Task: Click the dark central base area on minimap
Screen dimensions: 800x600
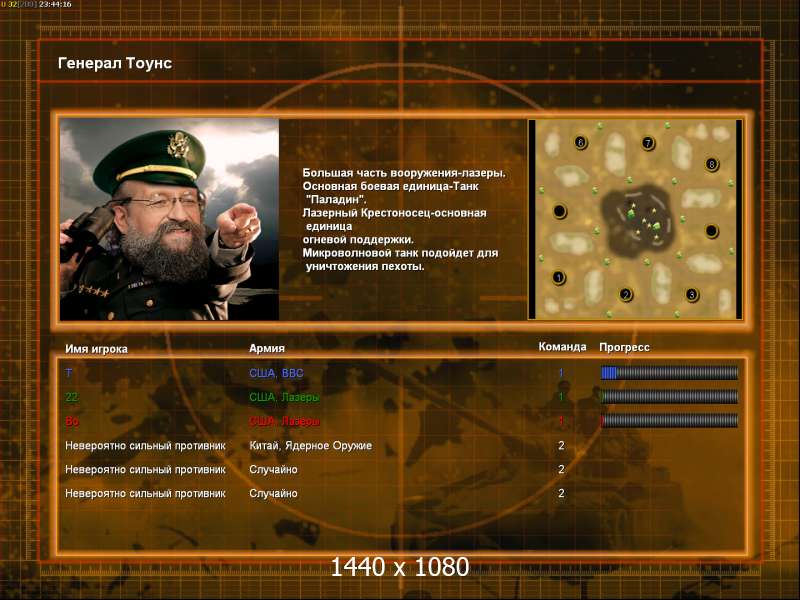Action: tap(638, 220)
